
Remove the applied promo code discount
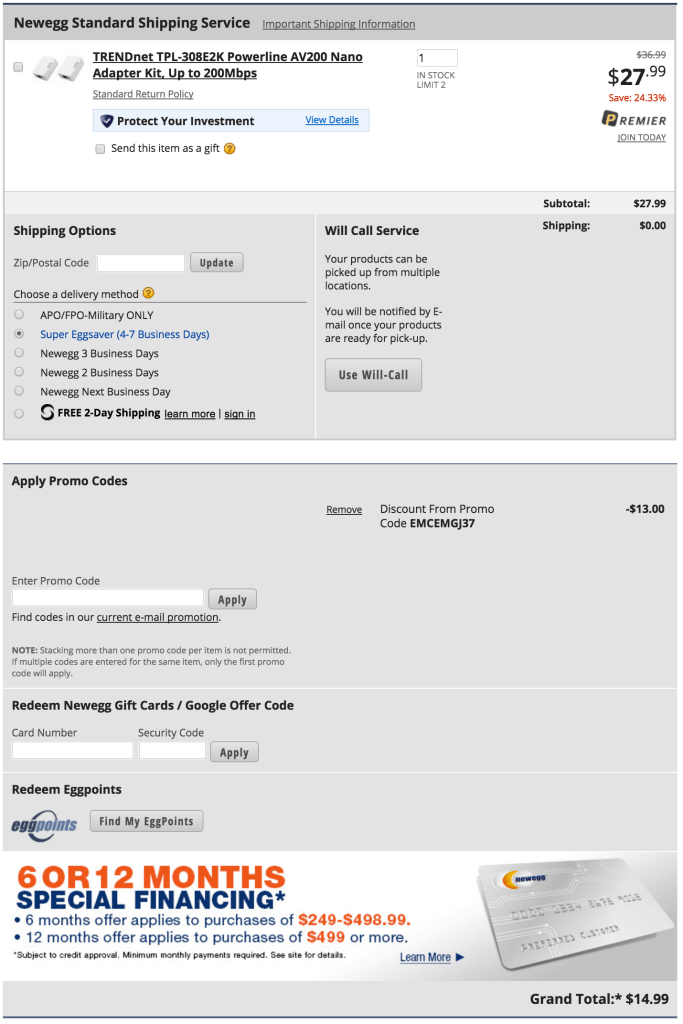click(x=344, y=510)
